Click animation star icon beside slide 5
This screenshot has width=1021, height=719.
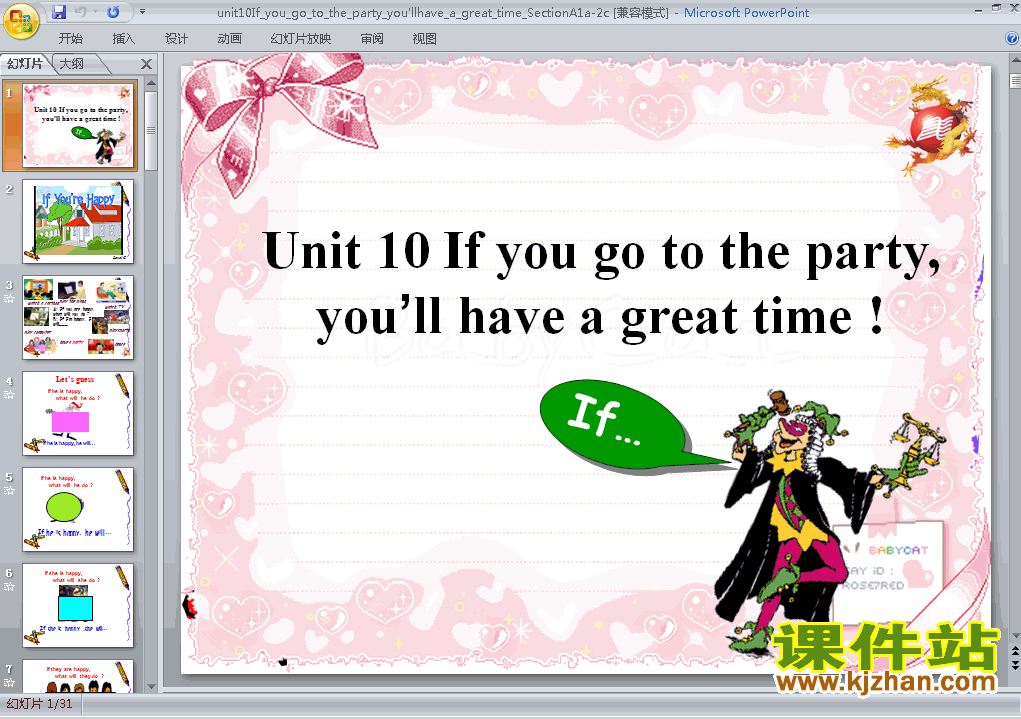click(9, 490)
